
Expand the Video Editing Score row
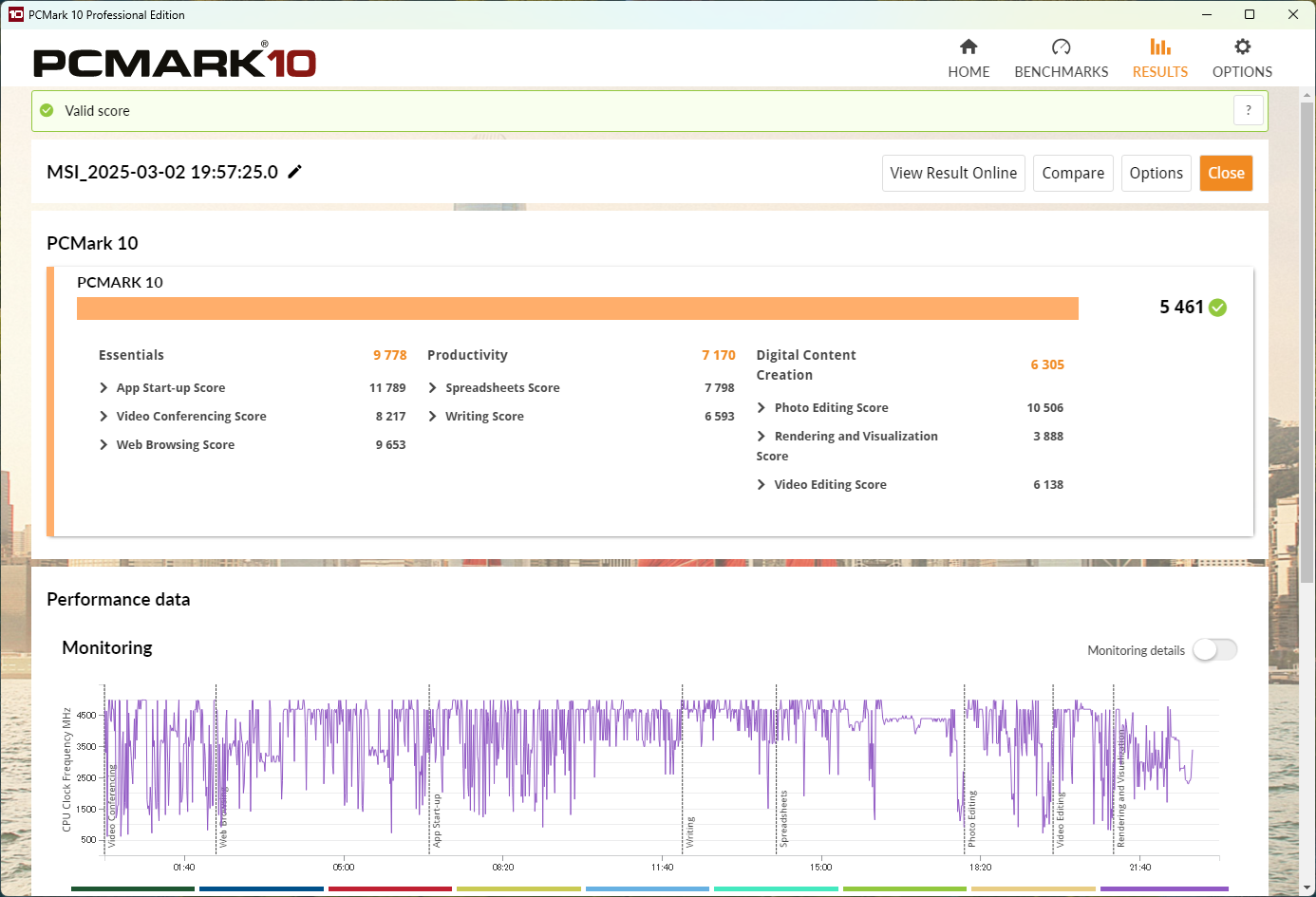pos(761,484)
